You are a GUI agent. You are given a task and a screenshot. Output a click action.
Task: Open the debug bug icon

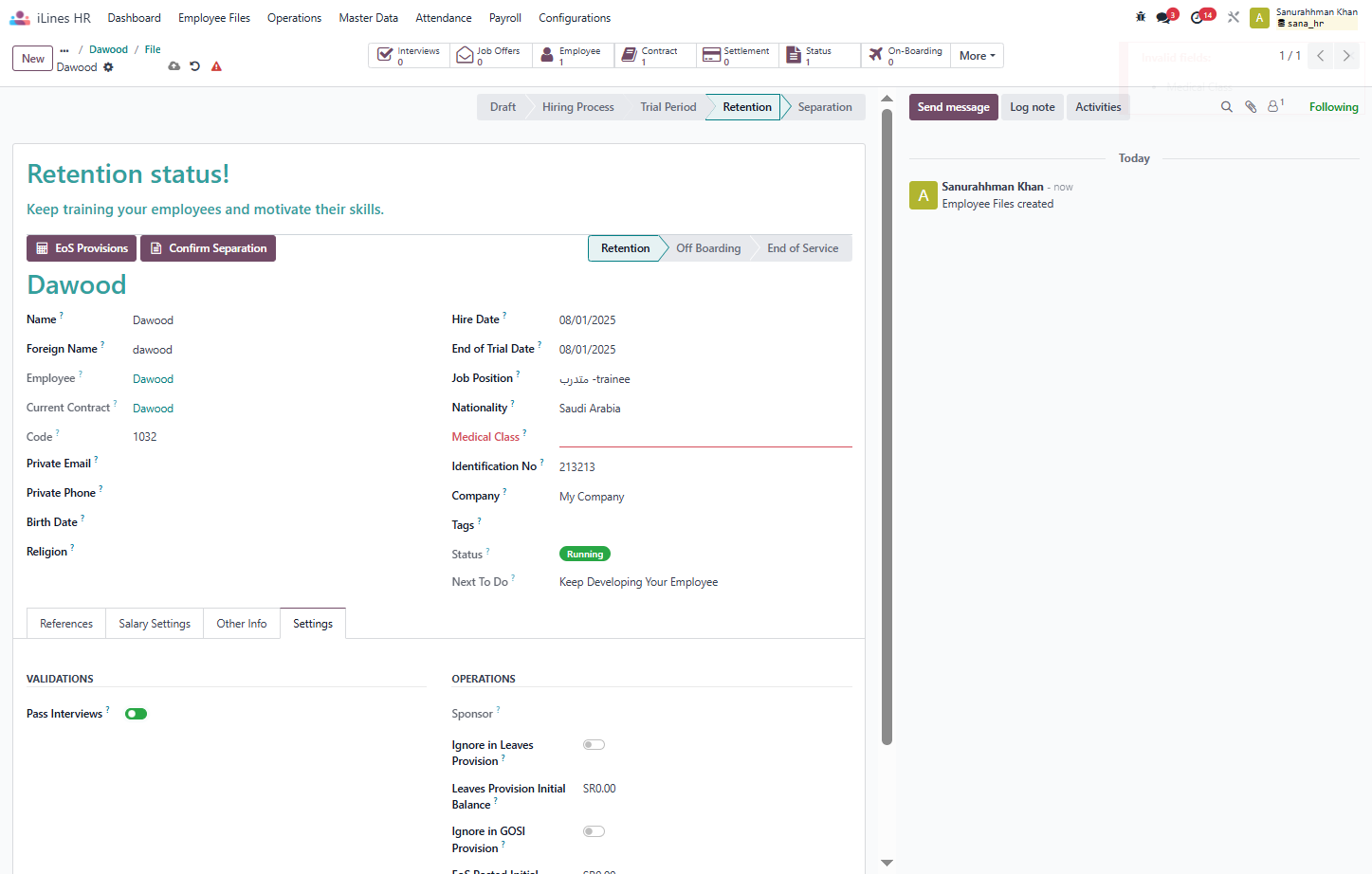point(1141,17)
